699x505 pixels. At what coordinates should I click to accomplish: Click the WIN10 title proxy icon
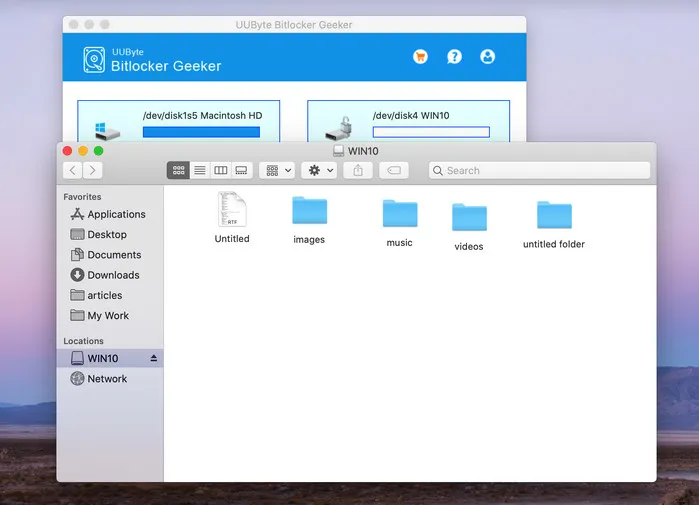pos(338,151)
